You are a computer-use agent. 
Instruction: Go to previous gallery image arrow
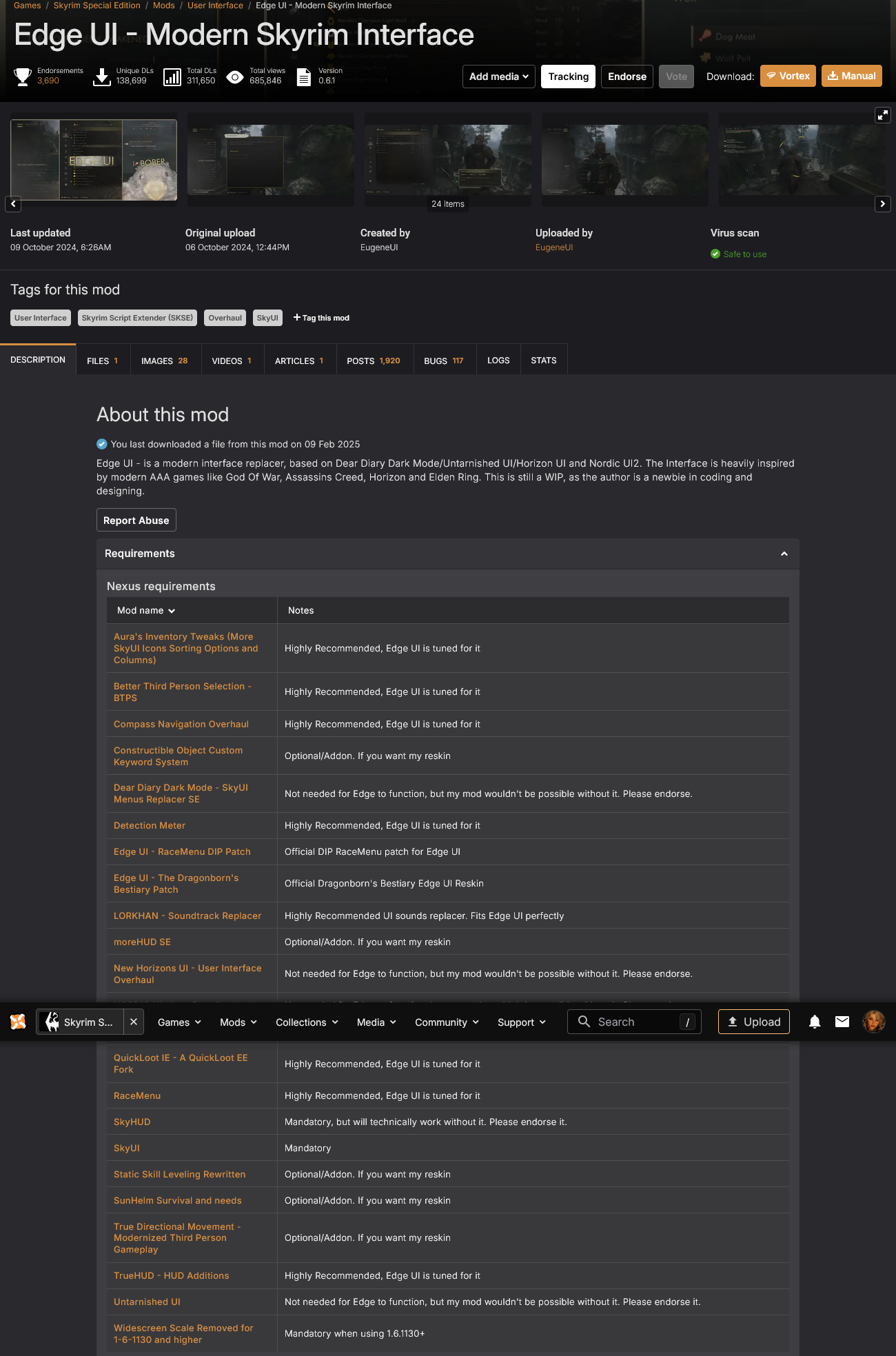coord(13,204)
